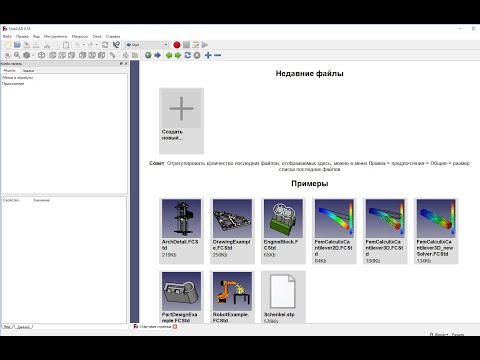Open the Окна menu
Image resolution: width=480 pixels, height=360 pixels.
pos(97,36)
